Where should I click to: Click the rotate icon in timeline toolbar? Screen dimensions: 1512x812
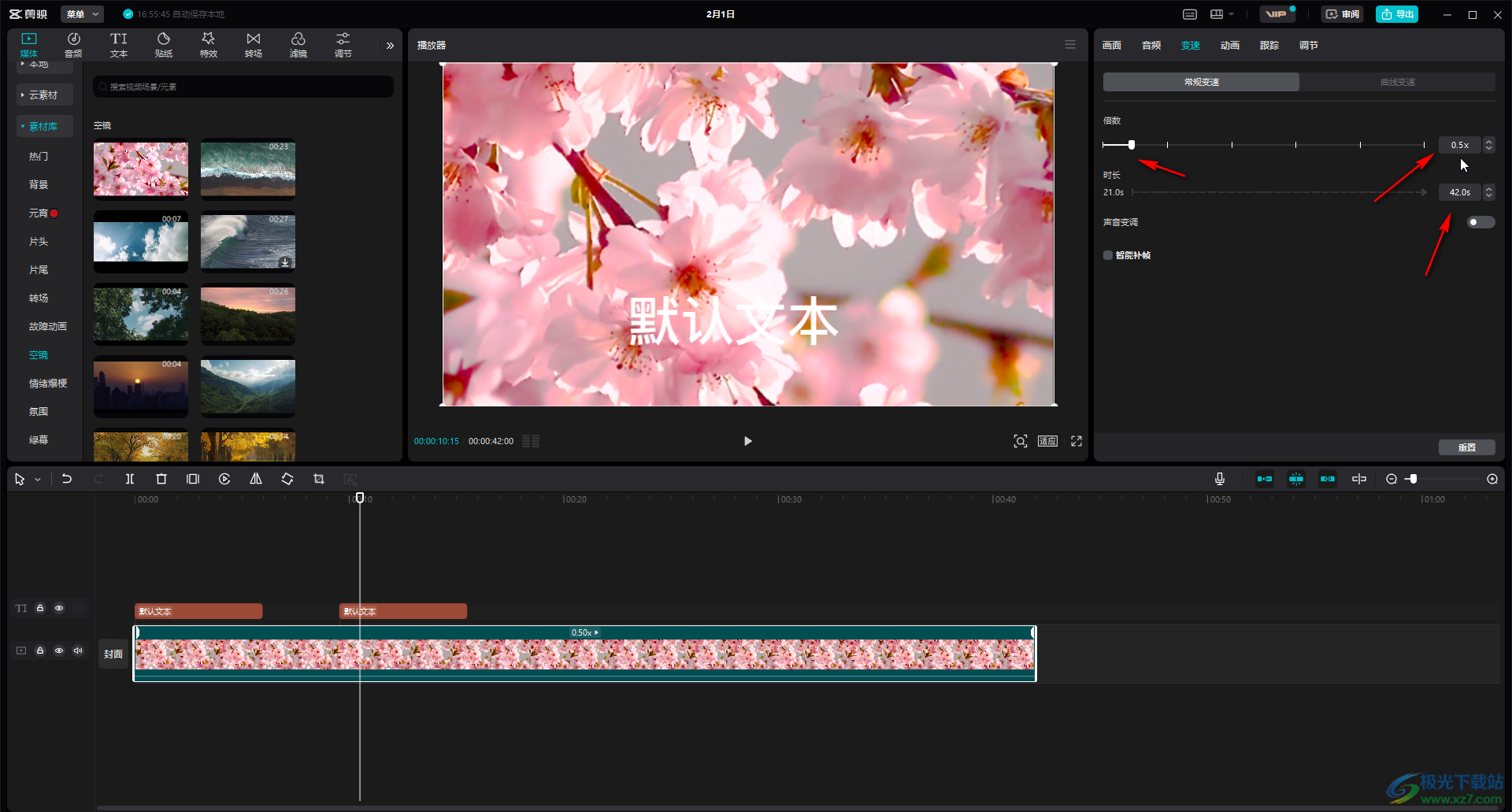(287, 479)
